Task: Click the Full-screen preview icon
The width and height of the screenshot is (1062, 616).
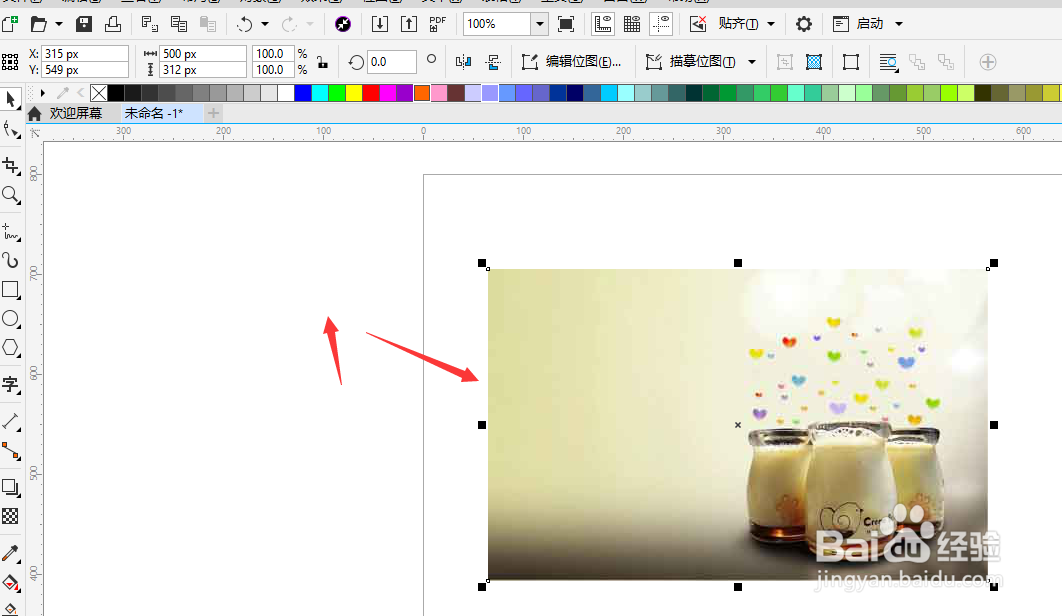Action: click(x=566, y=24)
